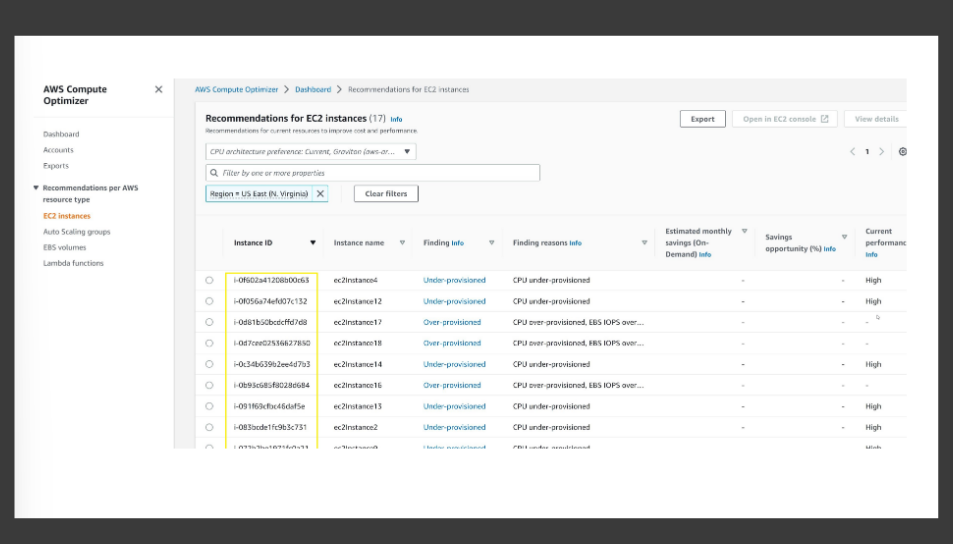Screen dimensions: 953x544
Task: Click Open in EC2 console button
Action: coord(785,119)
